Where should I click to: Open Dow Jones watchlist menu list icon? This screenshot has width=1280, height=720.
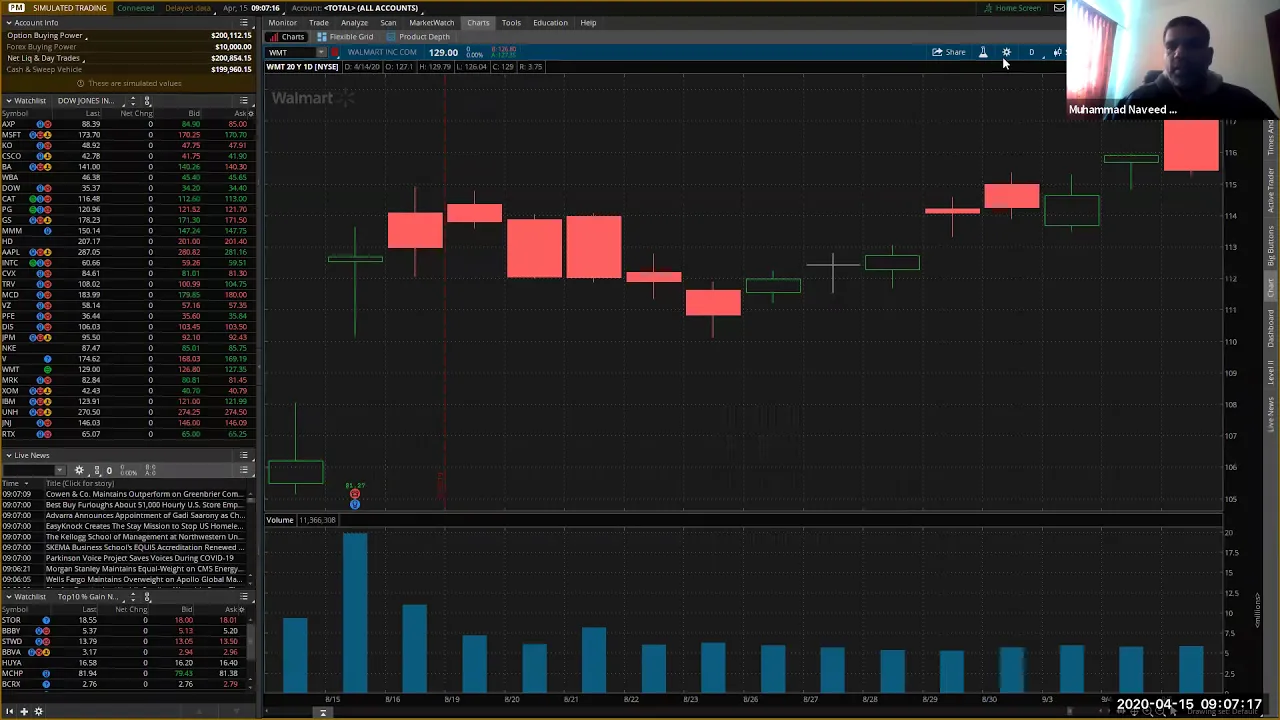pyautogui.click(x=244, y=100)
